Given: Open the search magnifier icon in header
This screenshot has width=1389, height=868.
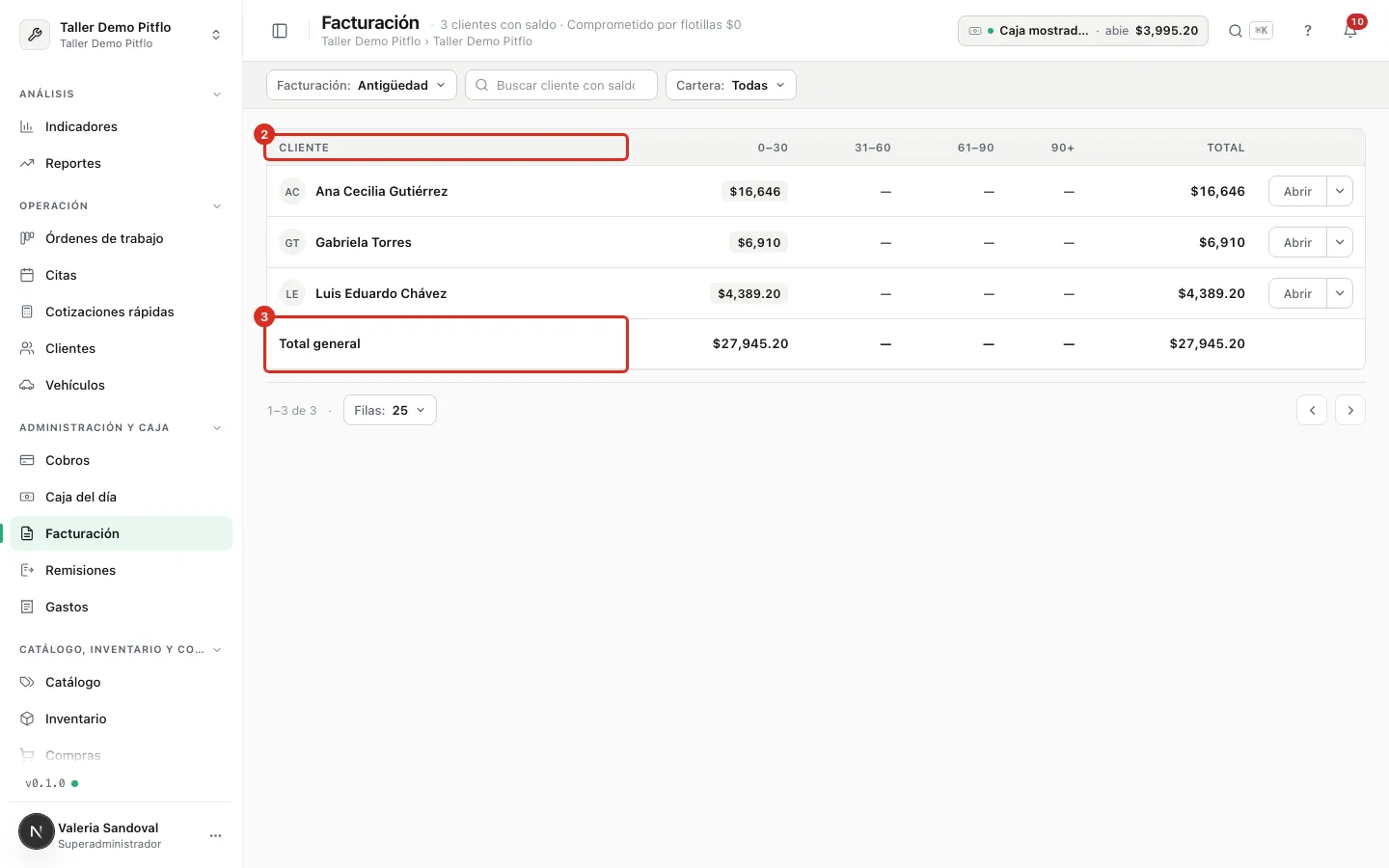Looking at the screenshot, I should click(1235, 31).
